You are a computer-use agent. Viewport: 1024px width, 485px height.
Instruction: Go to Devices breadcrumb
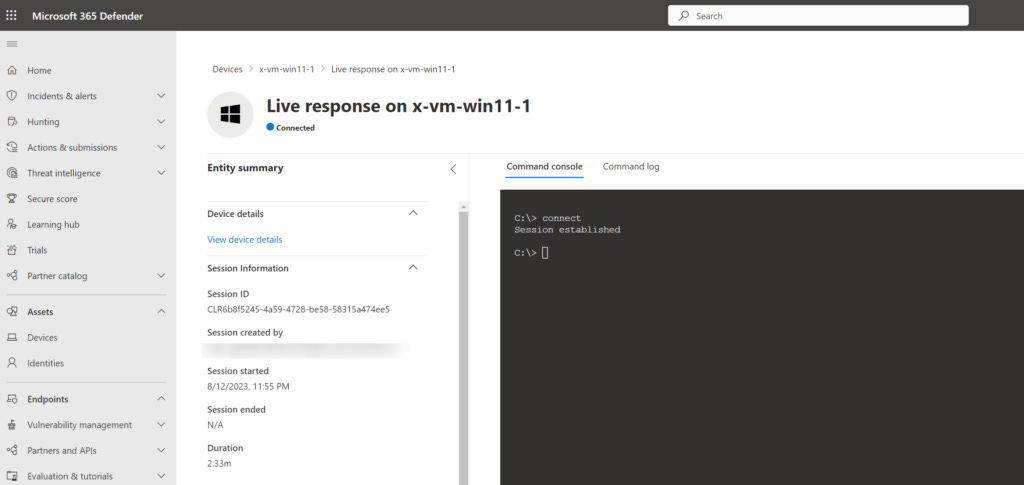227,69
